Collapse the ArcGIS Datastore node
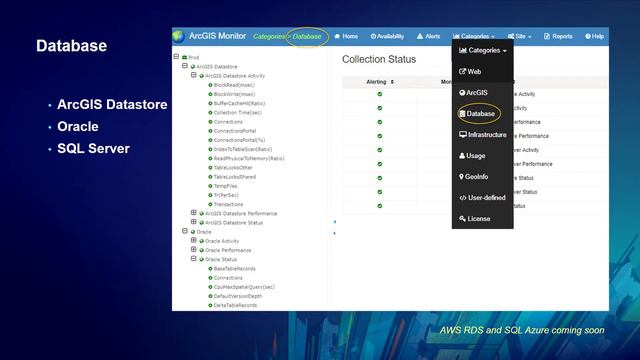Screen dimensions: 640x360 coord(185,66)
